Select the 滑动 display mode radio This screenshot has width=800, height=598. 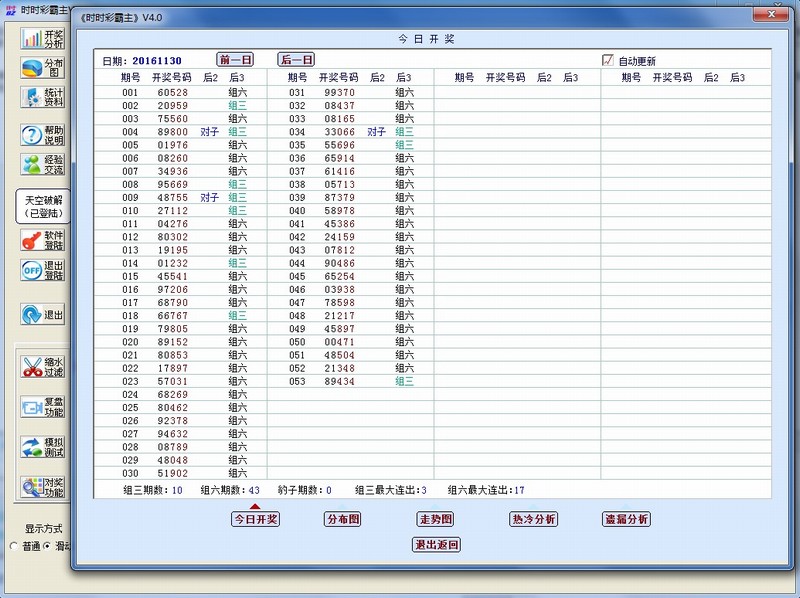click(45, 545)
